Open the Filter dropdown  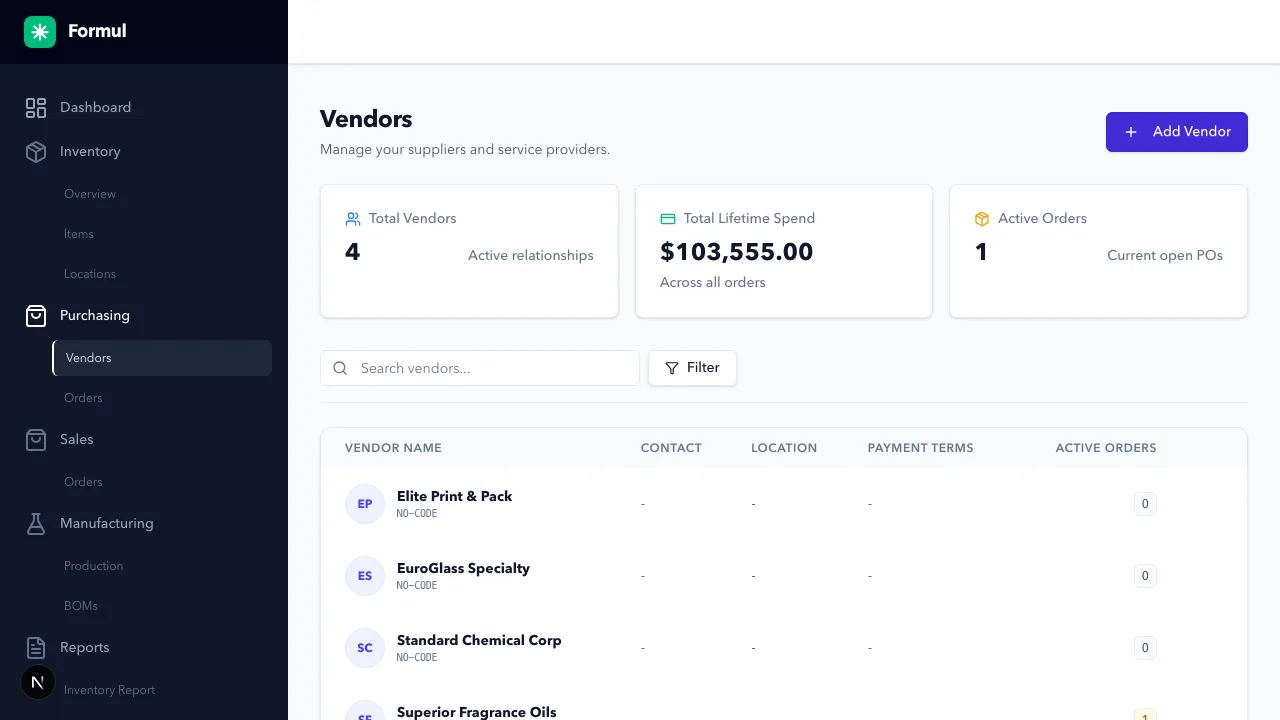[x=692, y=368]
